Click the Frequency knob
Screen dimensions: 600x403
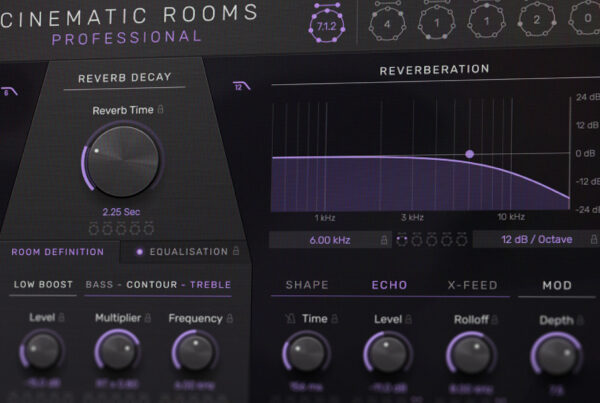point(195,353)
